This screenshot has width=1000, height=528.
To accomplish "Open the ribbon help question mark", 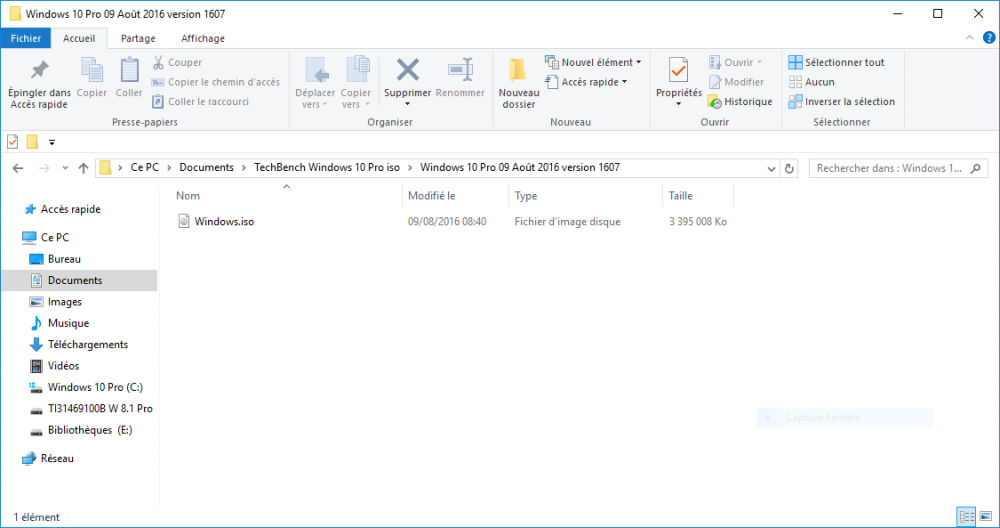I will click(x=989, y=38).
